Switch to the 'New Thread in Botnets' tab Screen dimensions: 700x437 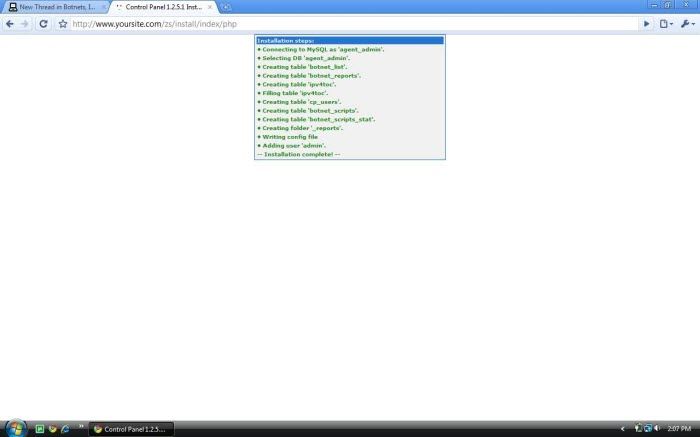(x=56, y=7)
